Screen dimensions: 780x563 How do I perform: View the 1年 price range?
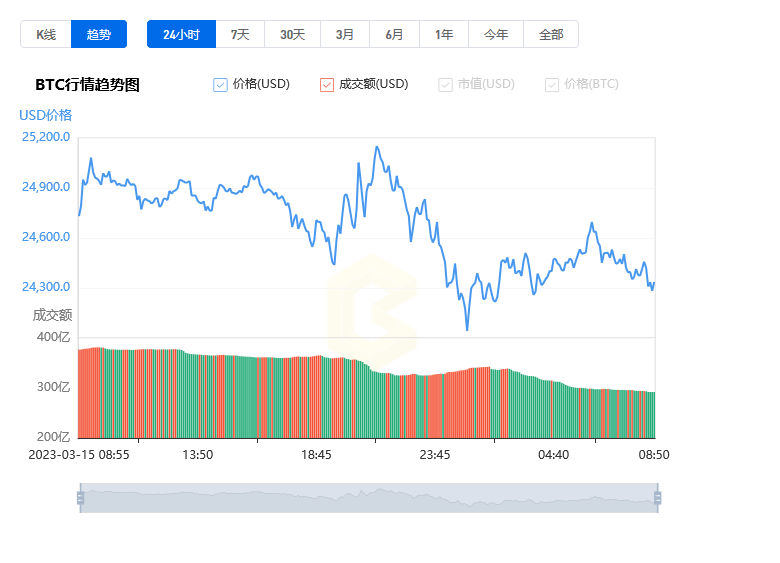click(444, 34)
